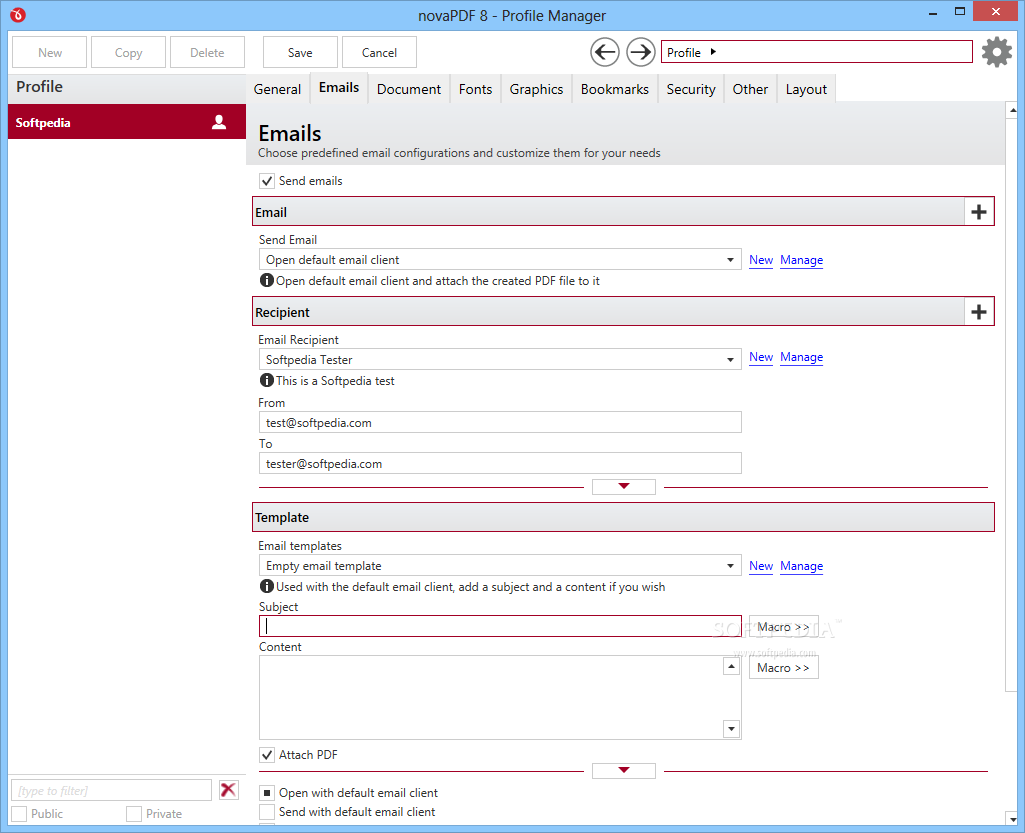Switch to the Graphics tab

coord(536,89)
